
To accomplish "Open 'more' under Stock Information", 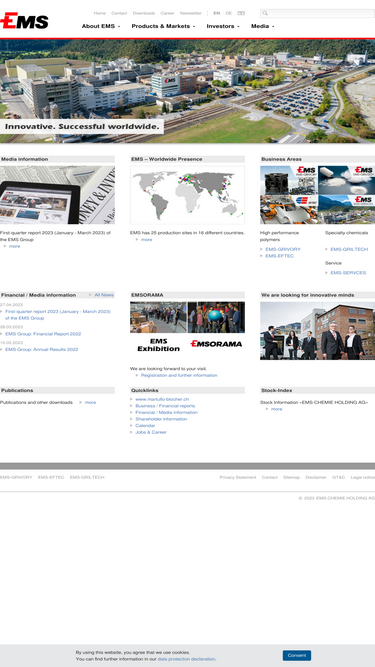I will point(276,409).
